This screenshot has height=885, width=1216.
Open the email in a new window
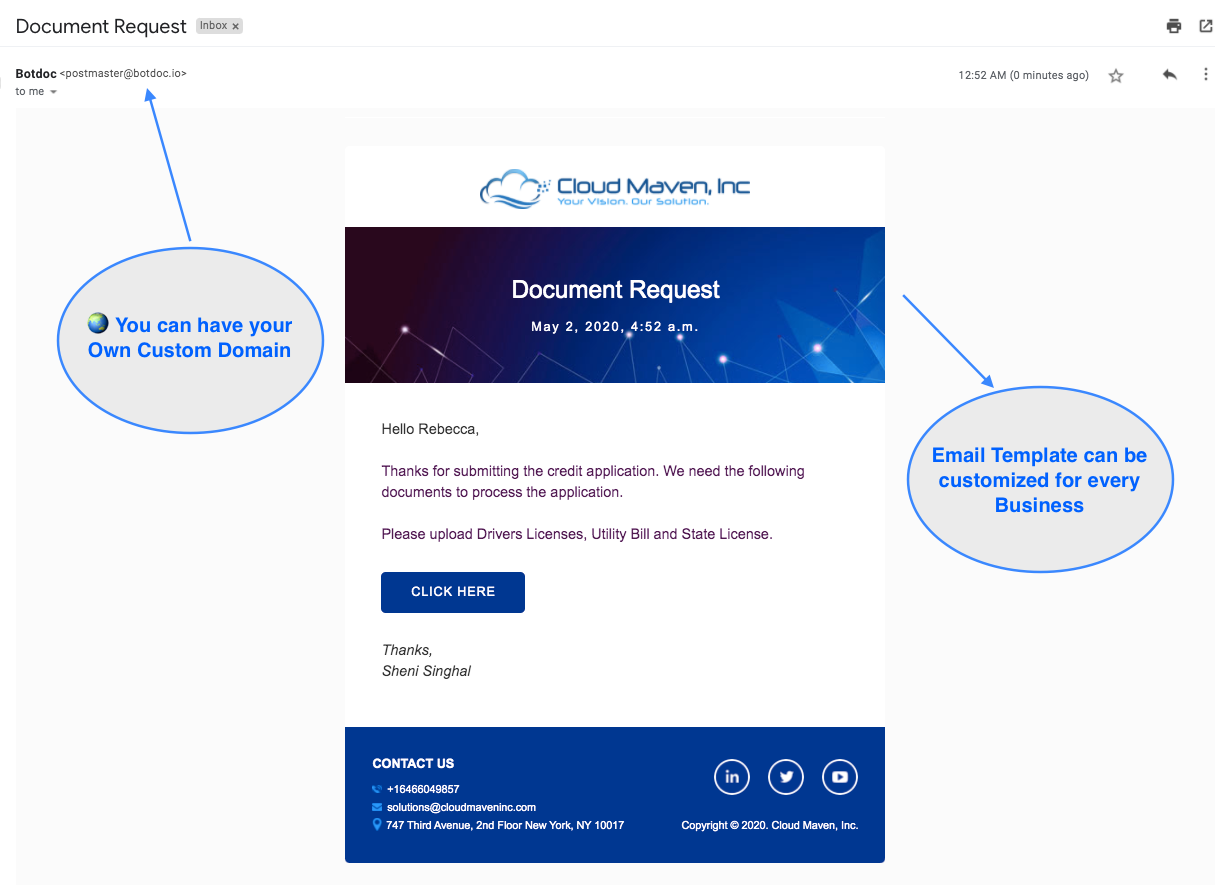tap(1205, 25)
